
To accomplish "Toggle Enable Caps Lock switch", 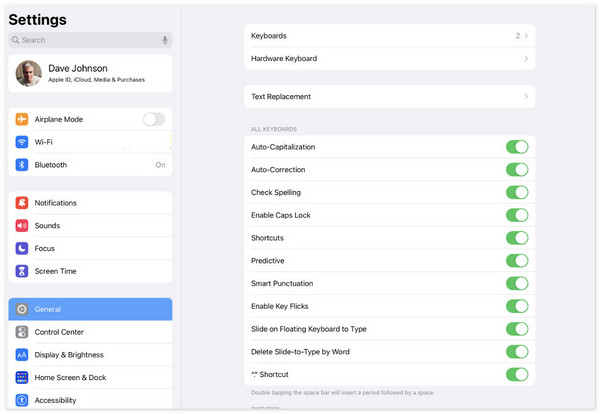I will tap(517, 215).
